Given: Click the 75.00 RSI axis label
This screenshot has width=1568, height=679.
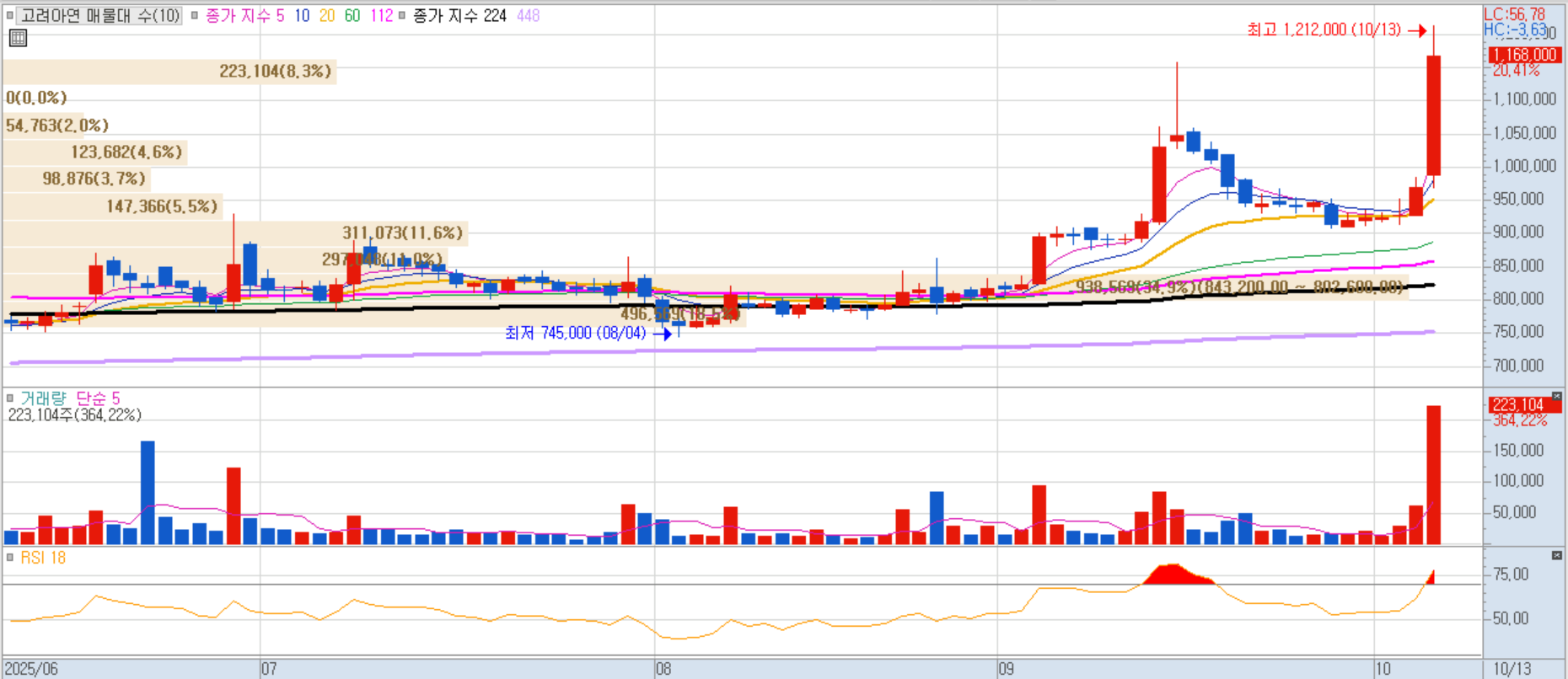Looking at the screenshot, I should click(1511, 575).
